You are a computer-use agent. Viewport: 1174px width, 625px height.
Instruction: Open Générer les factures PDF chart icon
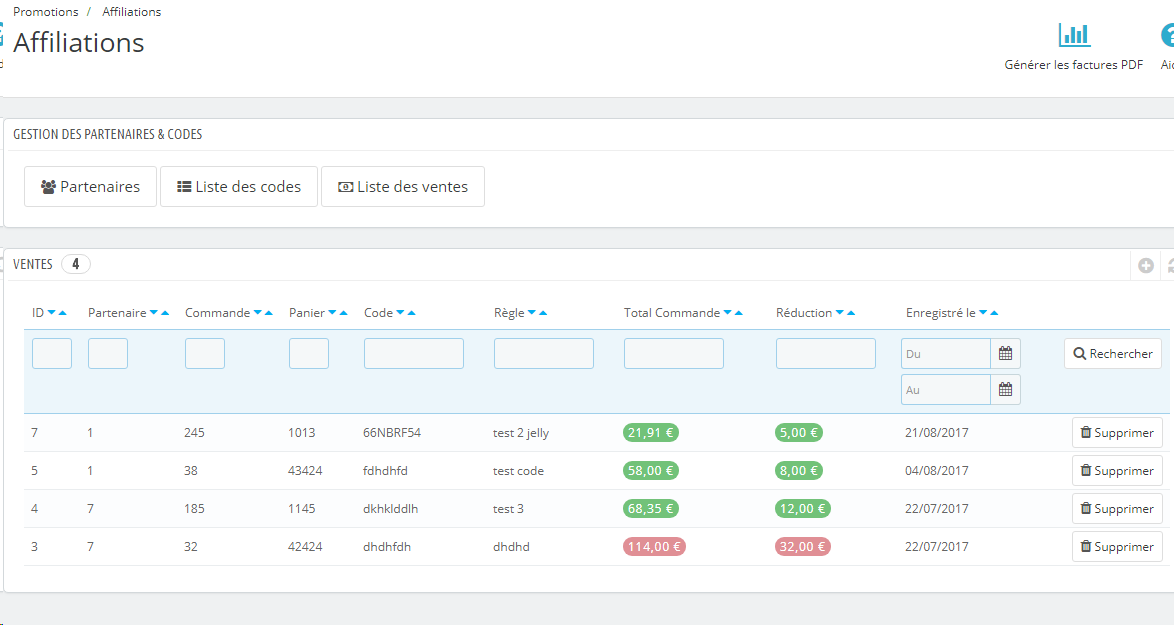(1074, 35)
